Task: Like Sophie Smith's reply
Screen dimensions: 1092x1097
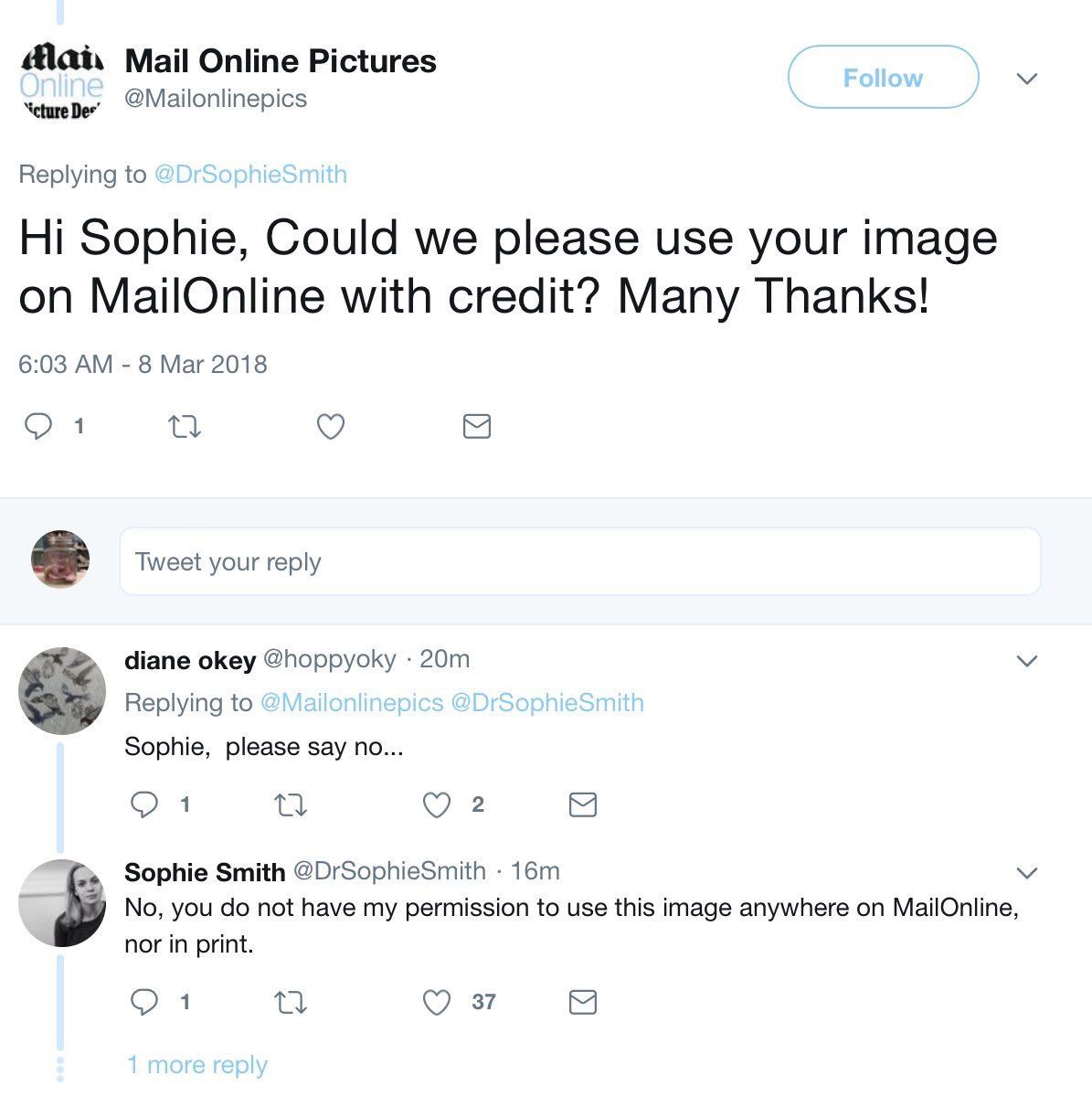Action: tap(437, 1002)
